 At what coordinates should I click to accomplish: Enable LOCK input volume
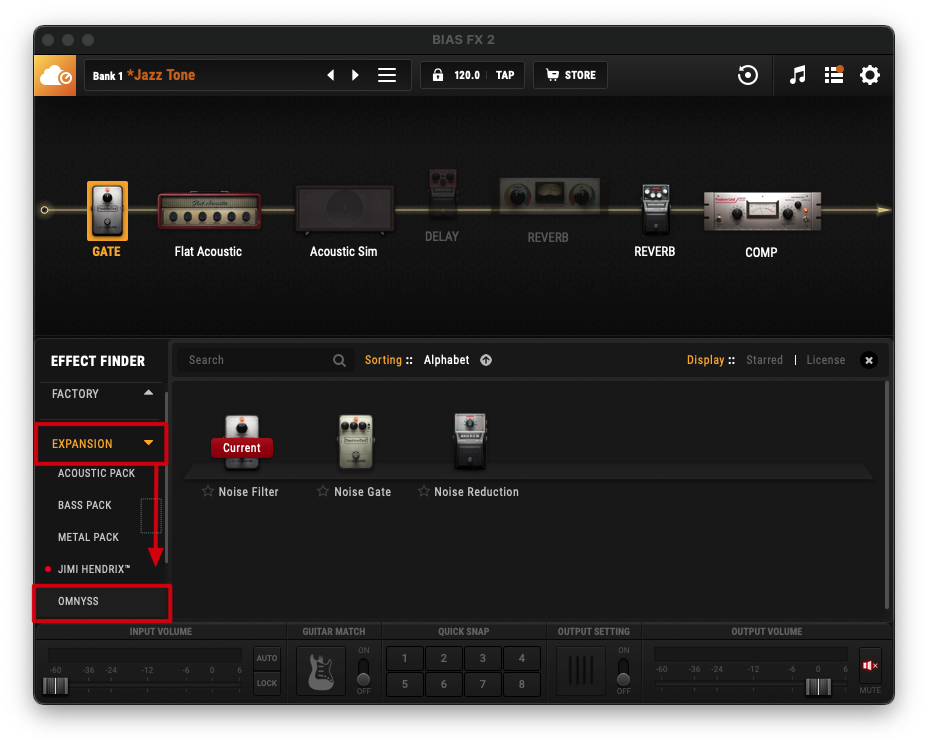(x=267, y=683)
